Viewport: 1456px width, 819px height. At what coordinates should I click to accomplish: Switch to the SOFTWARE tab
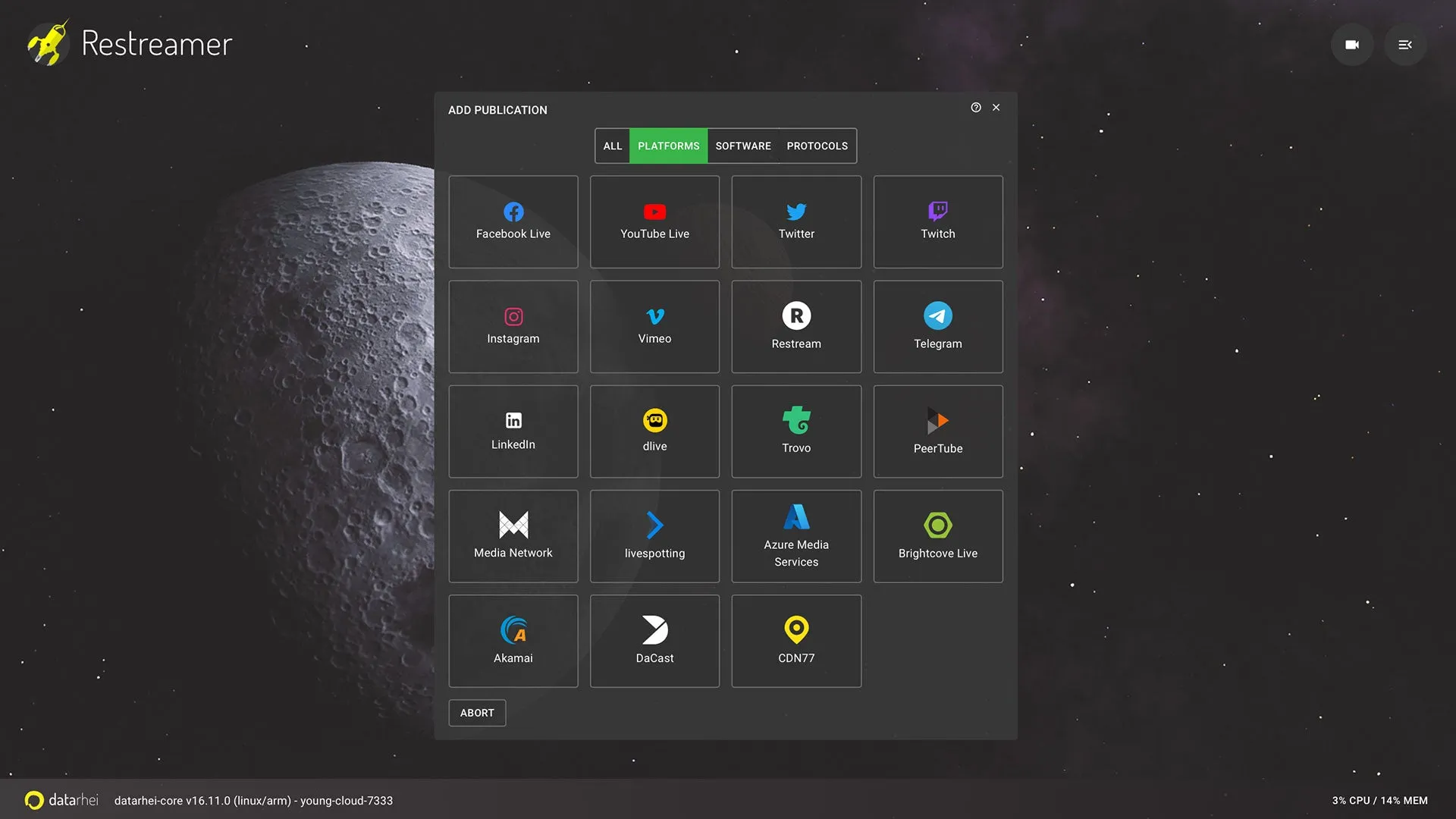743,146
